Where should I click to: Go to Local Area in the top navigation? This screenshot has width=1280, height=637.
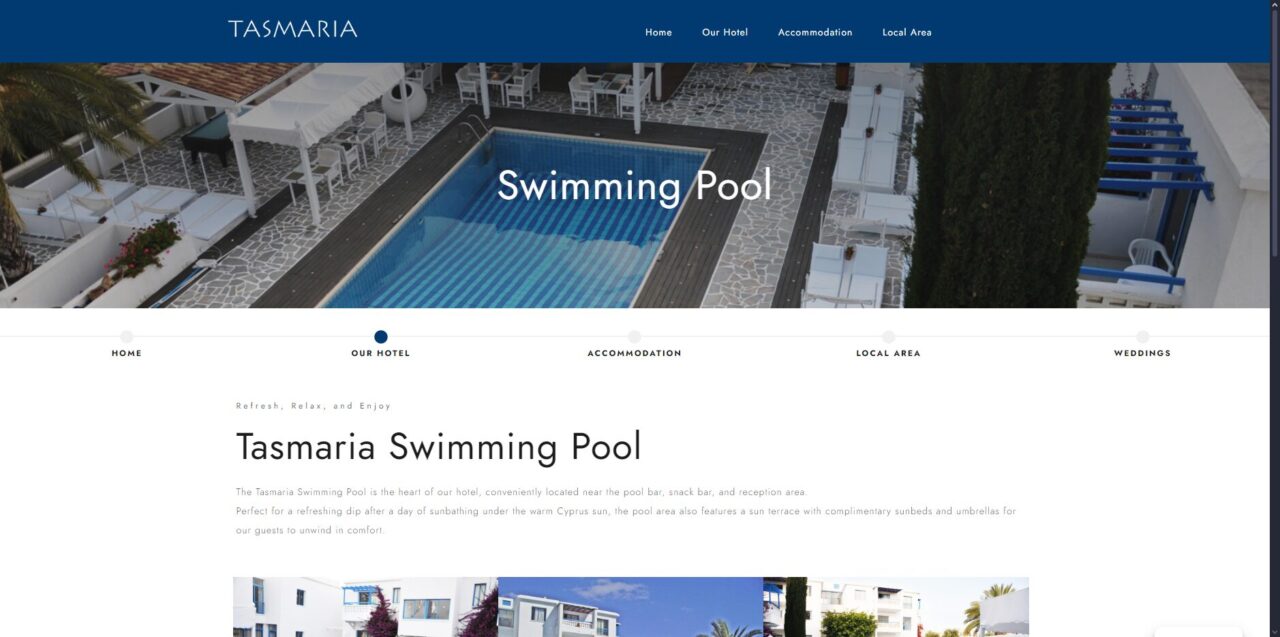coord(907,32)
